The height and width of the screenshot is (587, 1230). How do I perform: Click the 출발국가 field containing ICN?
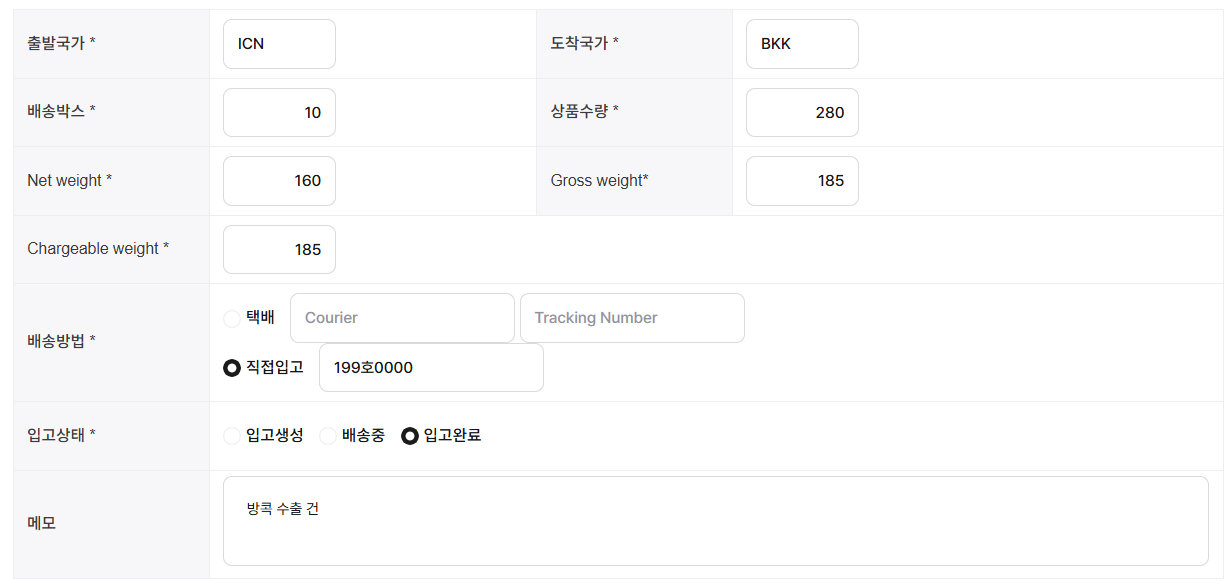(x=279, y=44)
